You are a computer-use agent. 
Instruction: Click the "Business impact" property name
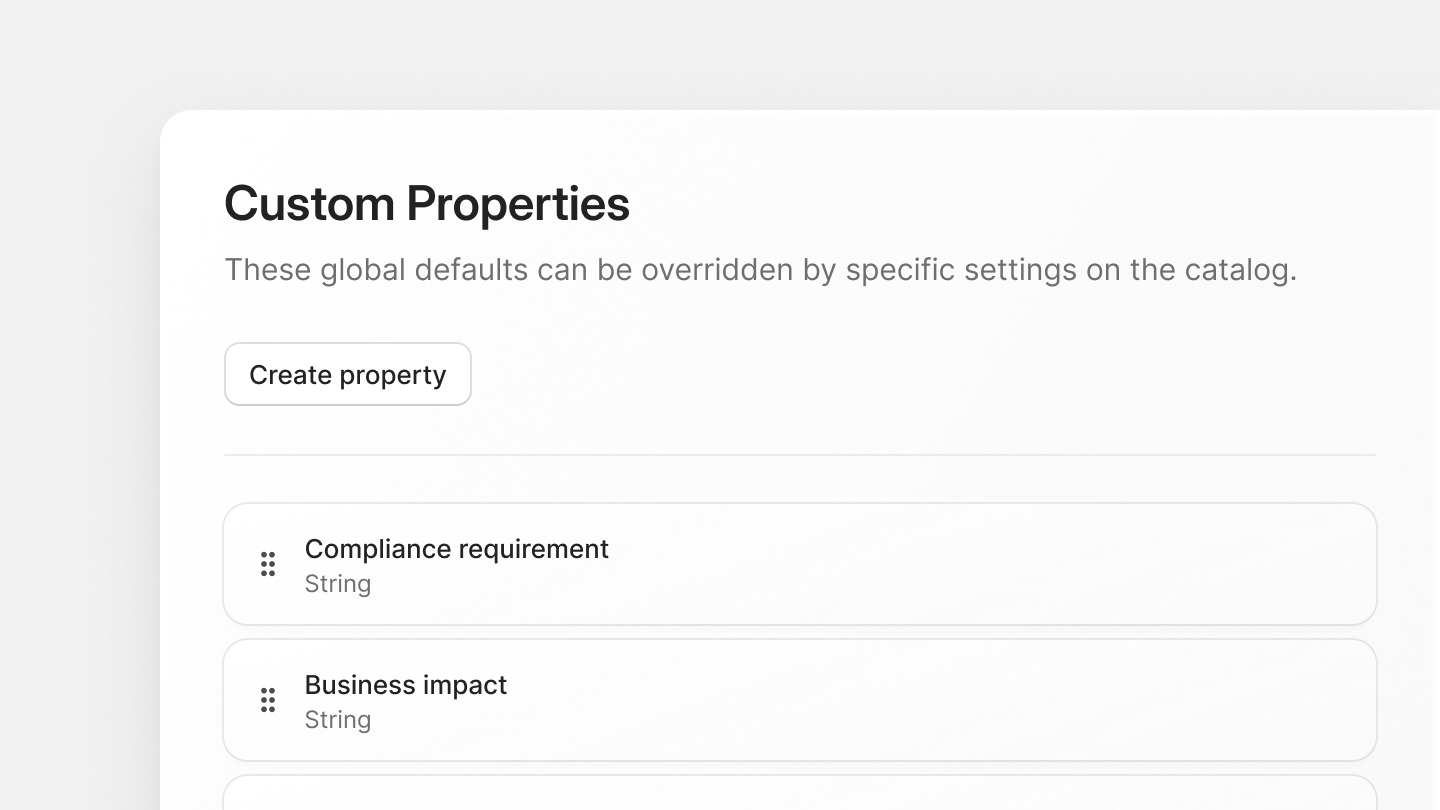coord(405,685)
